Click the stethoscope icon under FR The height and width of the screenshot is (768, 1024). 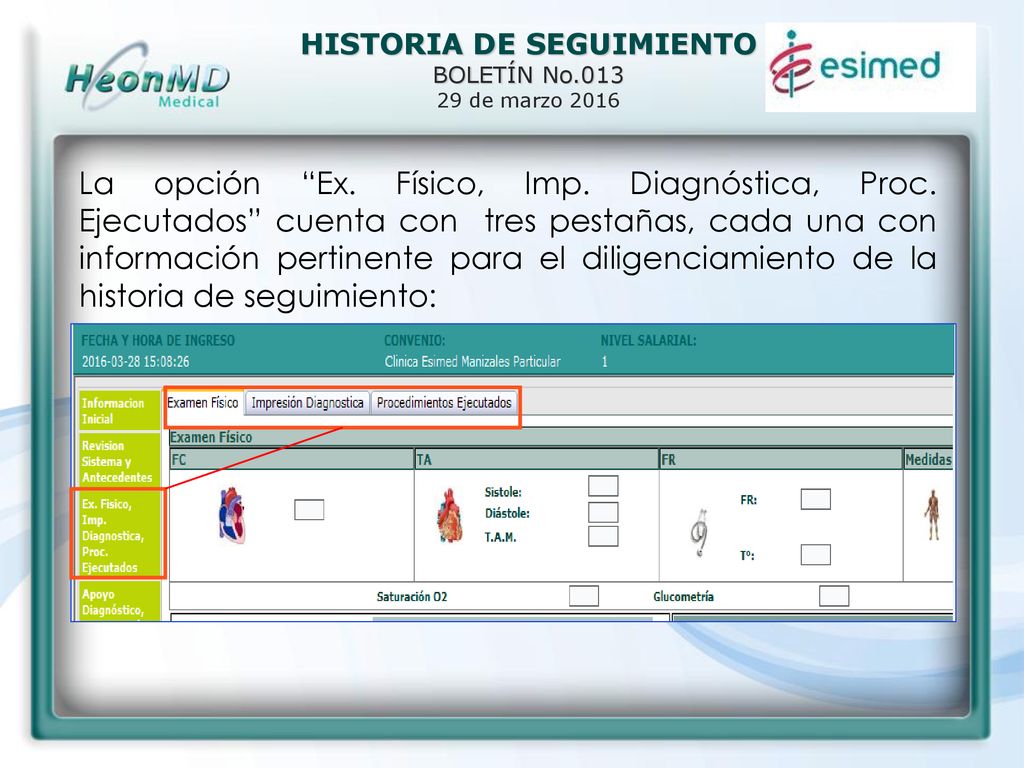(699, 533)
